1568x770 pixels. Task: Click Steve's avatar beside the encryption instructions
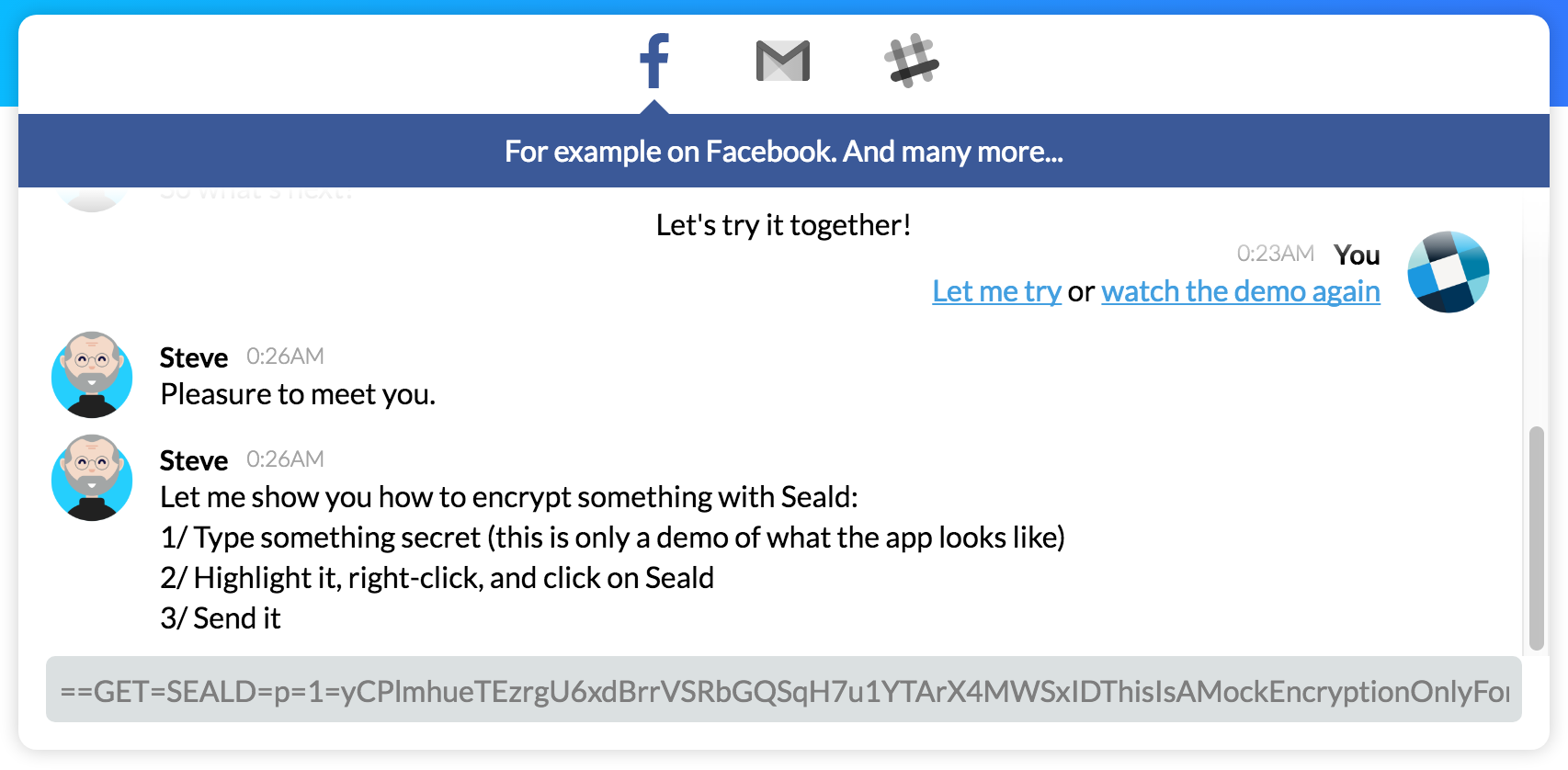point(92,478)
